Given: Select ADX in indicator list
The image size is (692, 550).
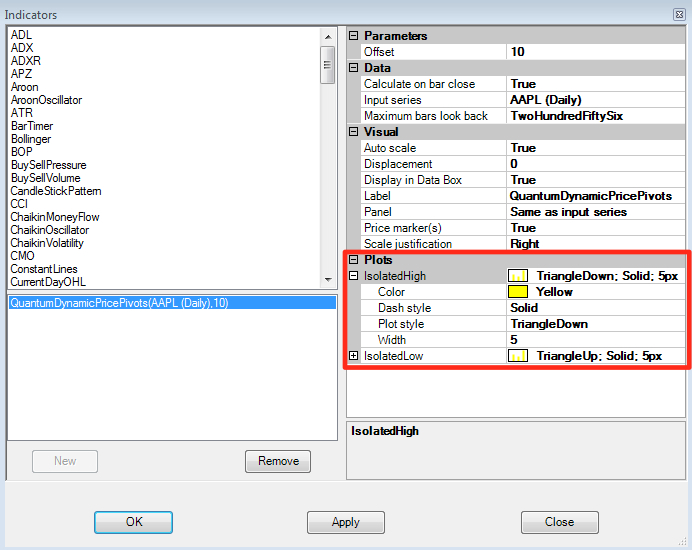Looking at the screenshot, I should pos(22,48).
